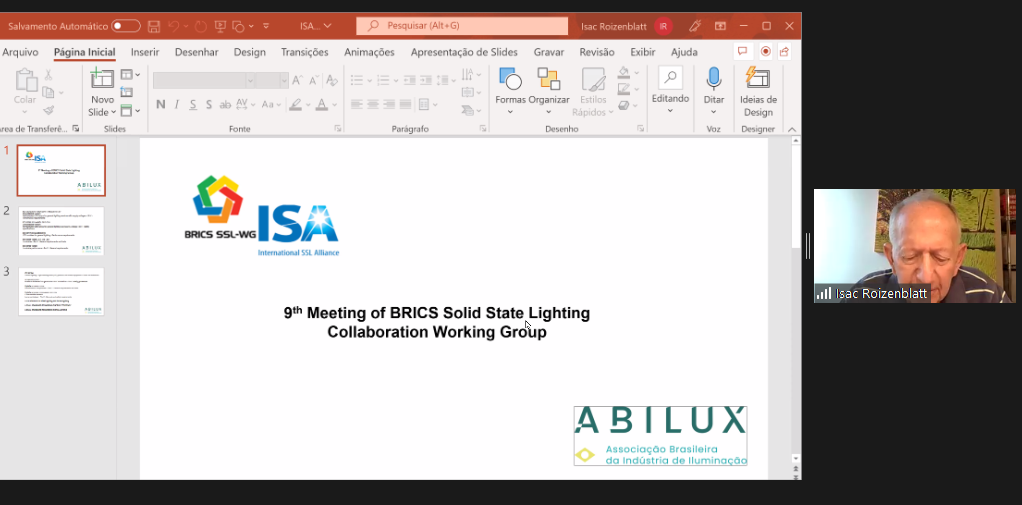Click the Clear Formatting icon

coord(331,81)
